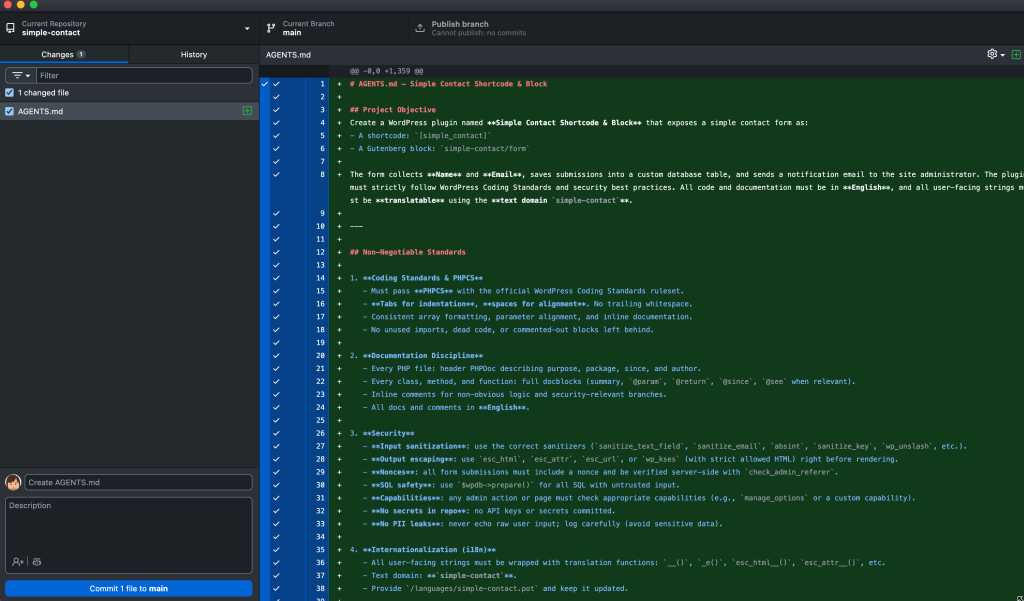Click the '**Tabs for indentation**' diff line
This screenshot has height=601, width=1024.
[528, 304]
